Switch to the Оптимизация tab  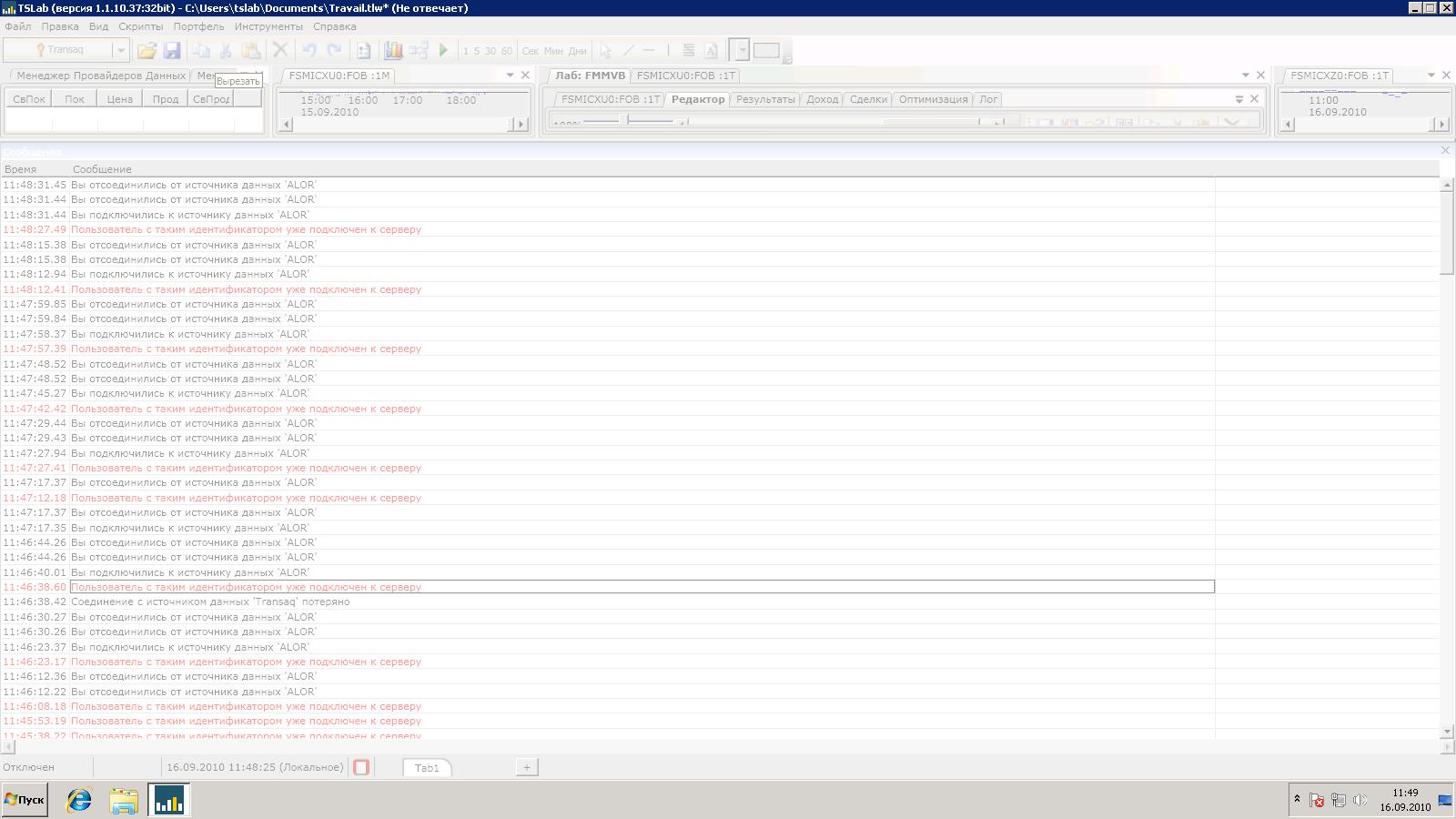[x=933, y=99]
